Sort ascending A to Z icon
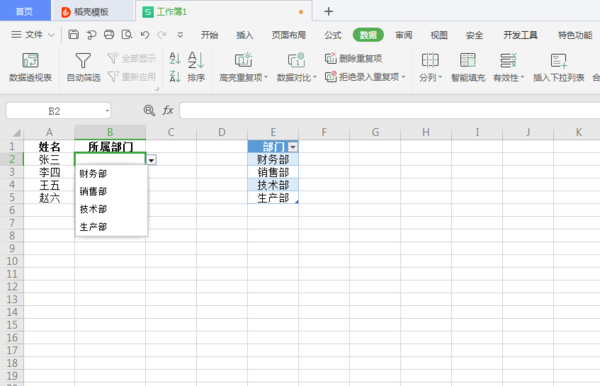 coord(175,58)
